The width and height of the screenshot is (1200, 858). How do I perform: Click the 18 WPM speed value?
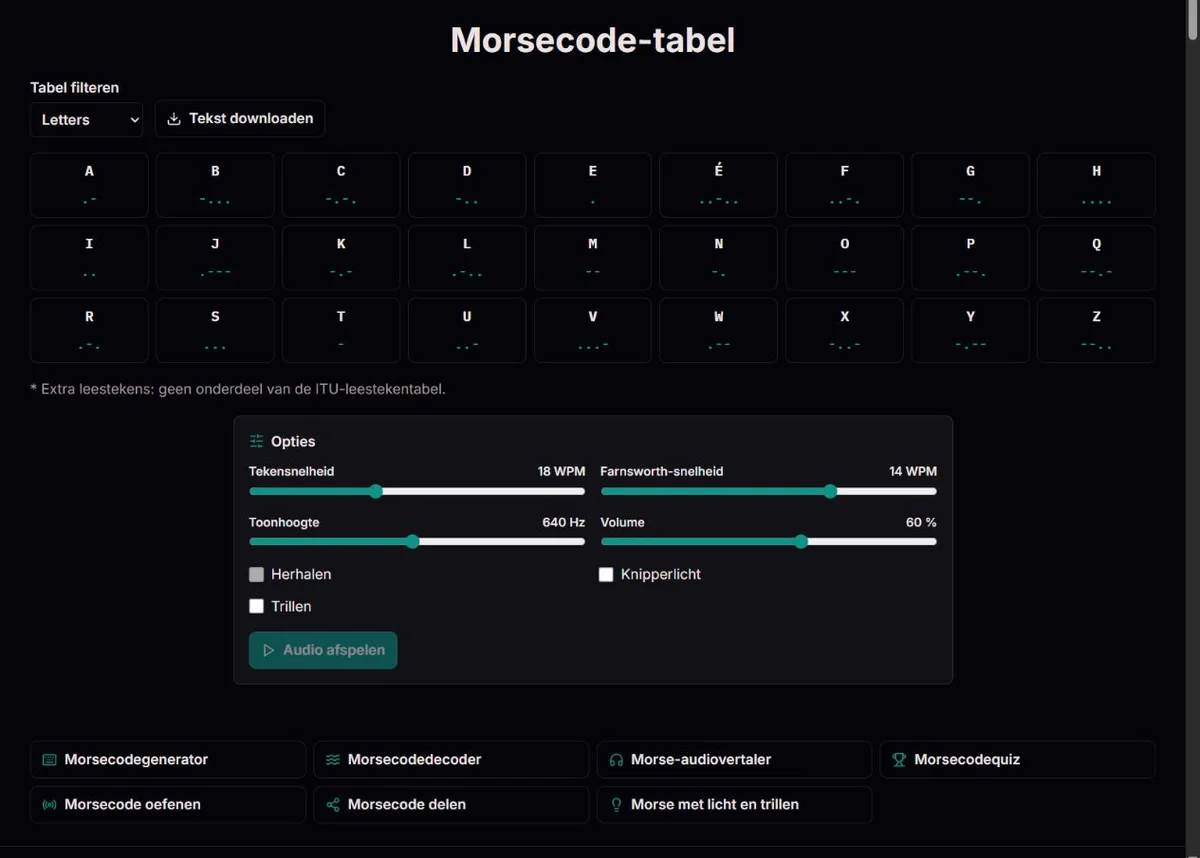click(x=561, y=471)
